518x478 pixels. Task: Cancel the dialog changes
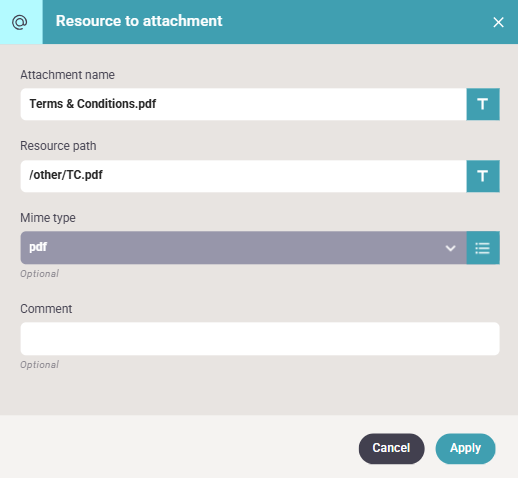click(391, 448)
